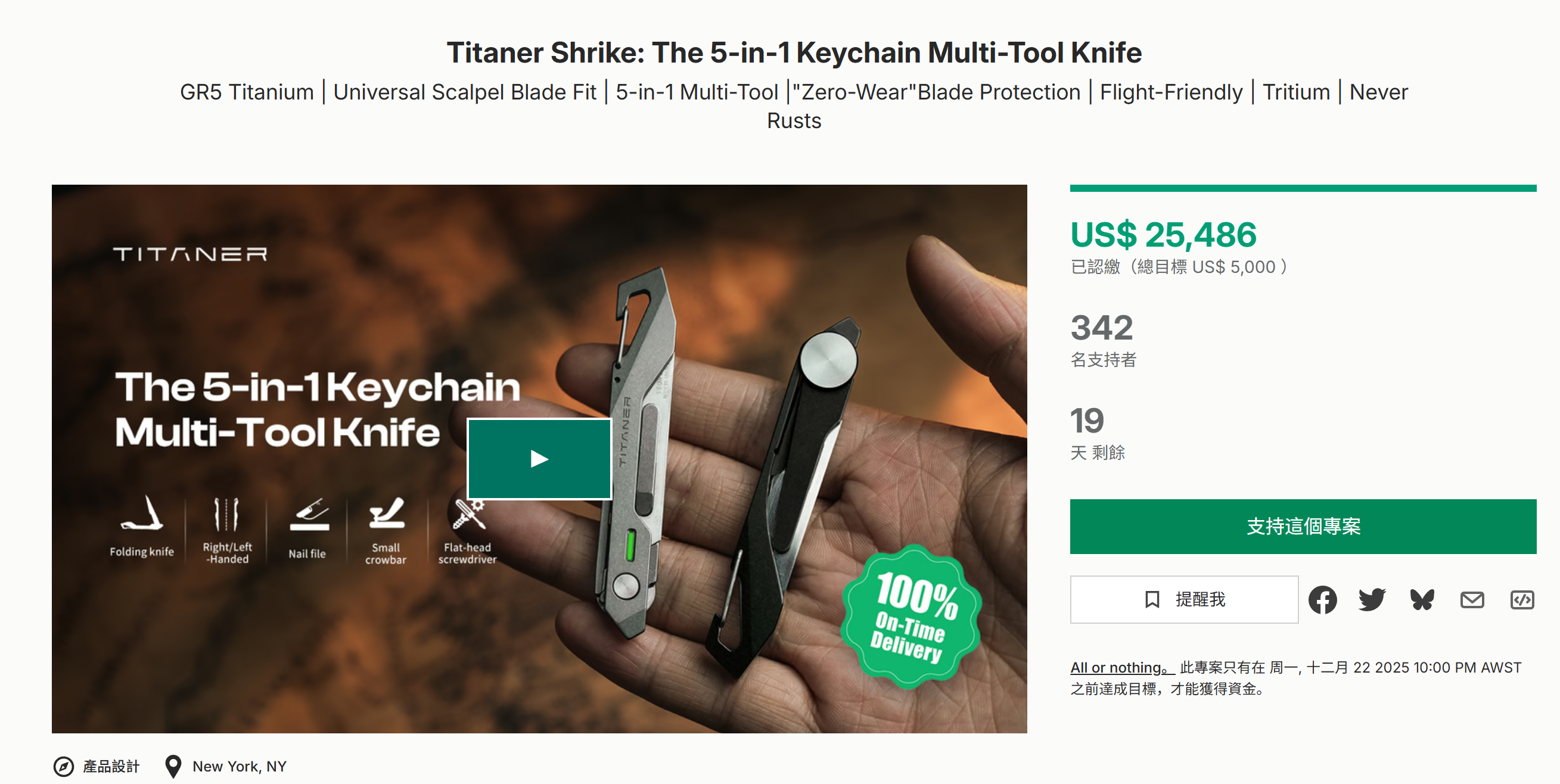Click the Titaner Shrike project title
1560x784 pixels.
coord(794,52)
